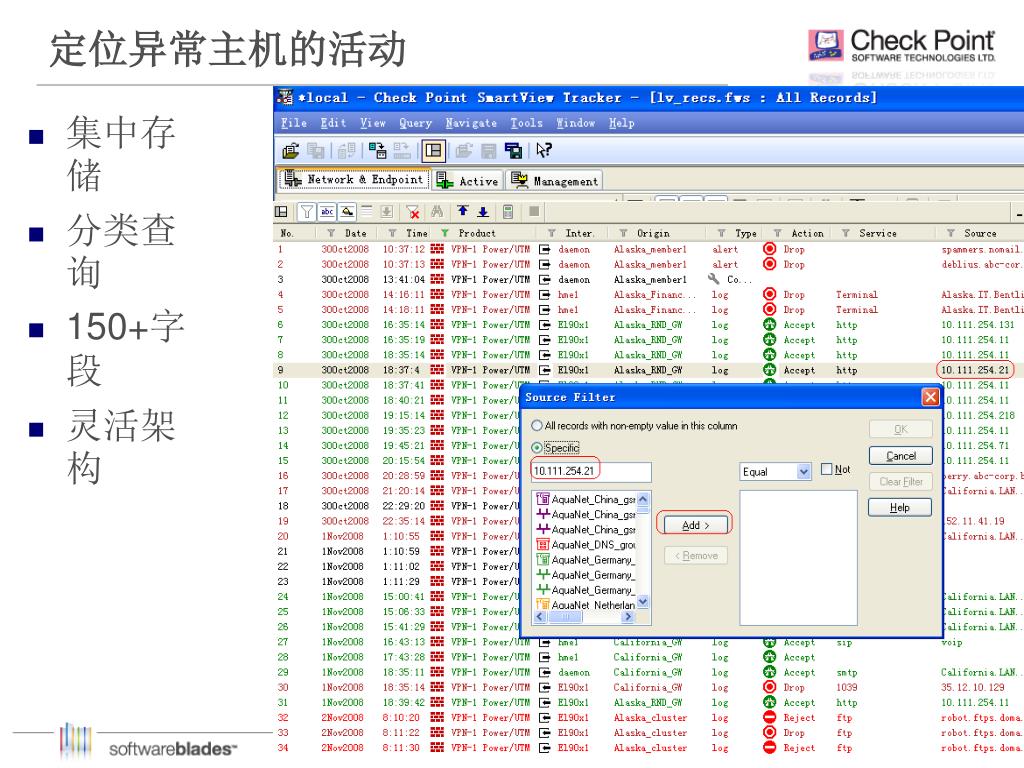Click the funnel icon in the Source column header
The image size is (1024, 768).
pyautogui.click(x=951, y=233)
